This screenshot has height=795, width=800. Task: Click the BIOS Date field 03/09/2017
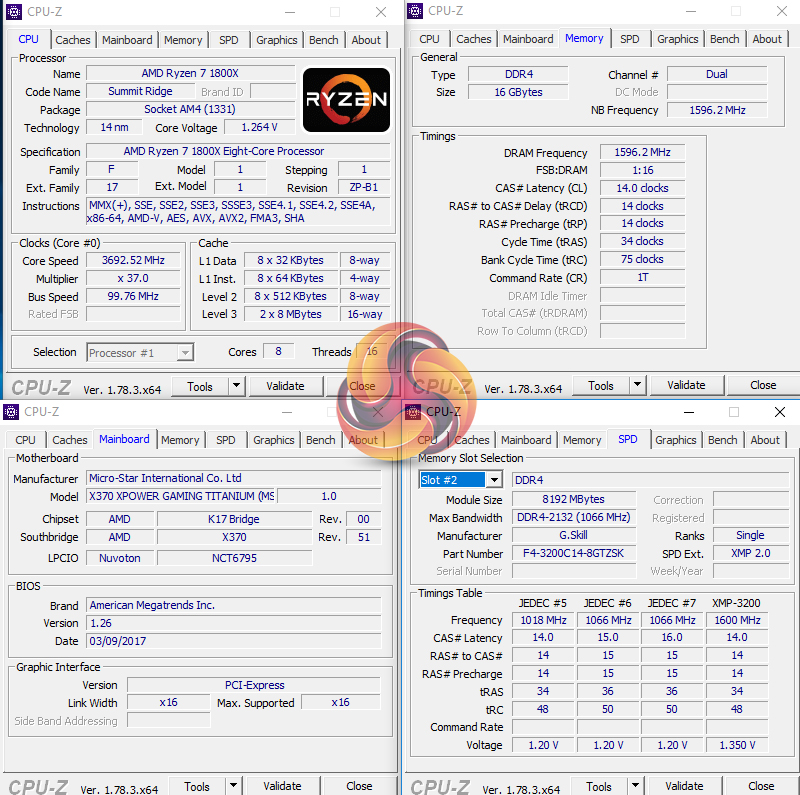tap(234, 641)
